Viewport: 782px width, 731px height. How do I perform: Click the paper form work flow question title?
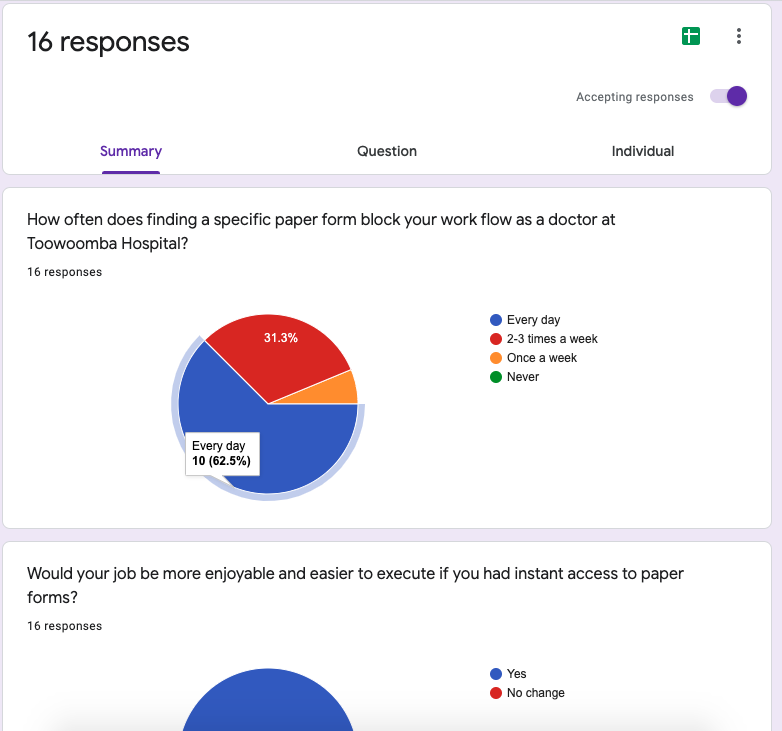(x=321, y=231)
